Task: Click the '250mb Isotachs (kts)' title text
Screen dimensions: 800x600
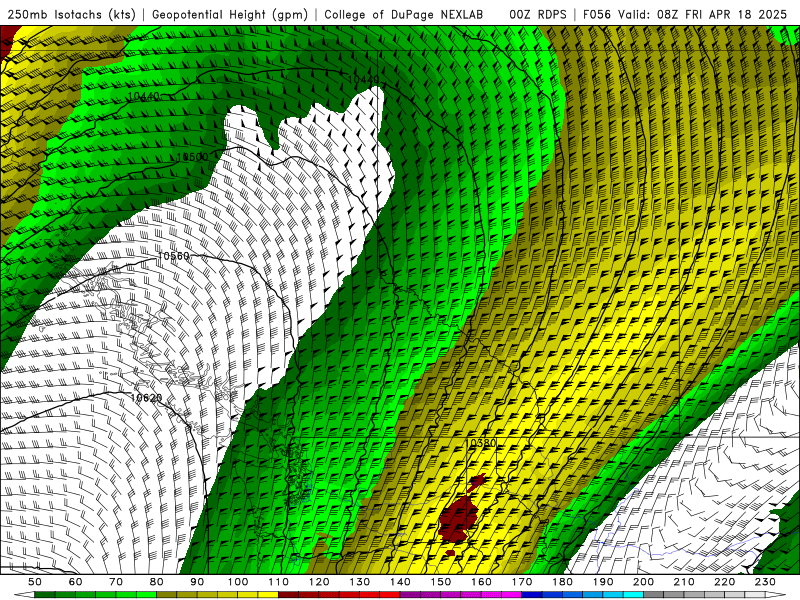Action: [71, 14]
